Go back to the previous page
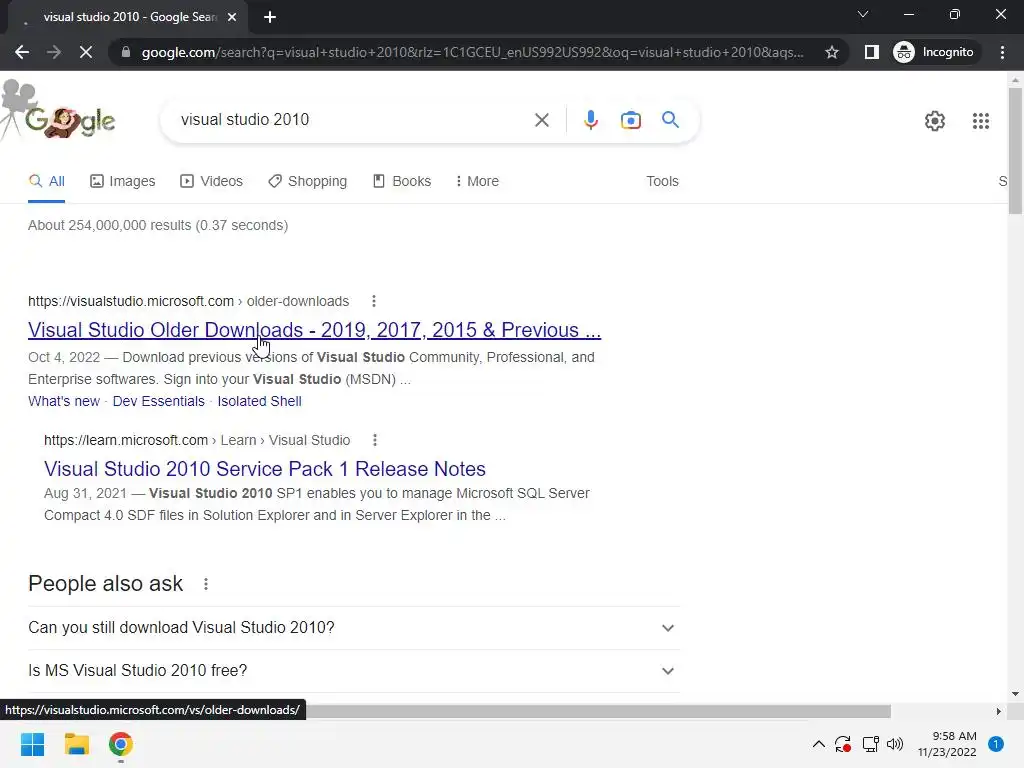The width and height of the screenshot is (1024, 768). click(x=22, y=52)
